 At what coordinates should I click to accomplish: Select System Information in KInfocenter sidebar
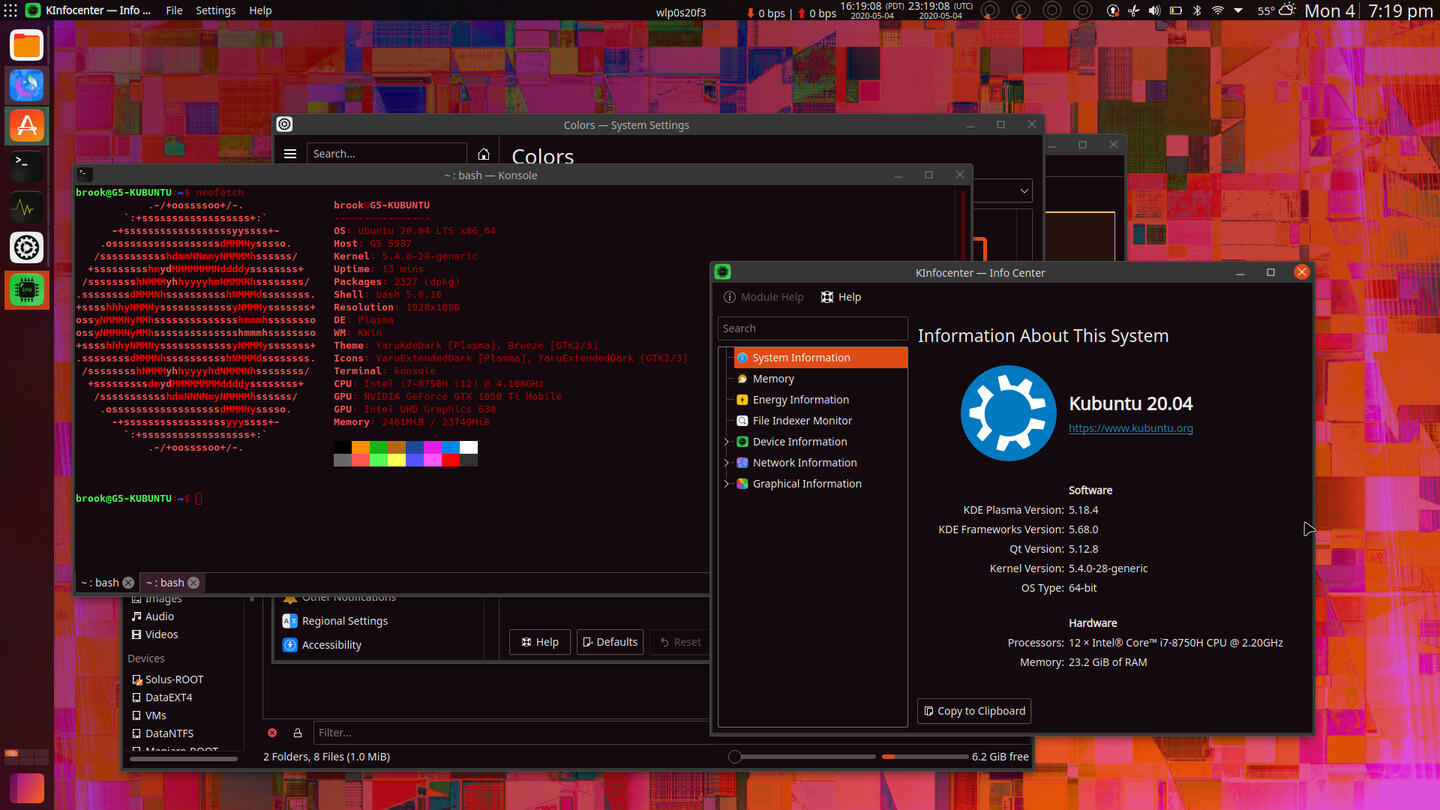[820, 358]
